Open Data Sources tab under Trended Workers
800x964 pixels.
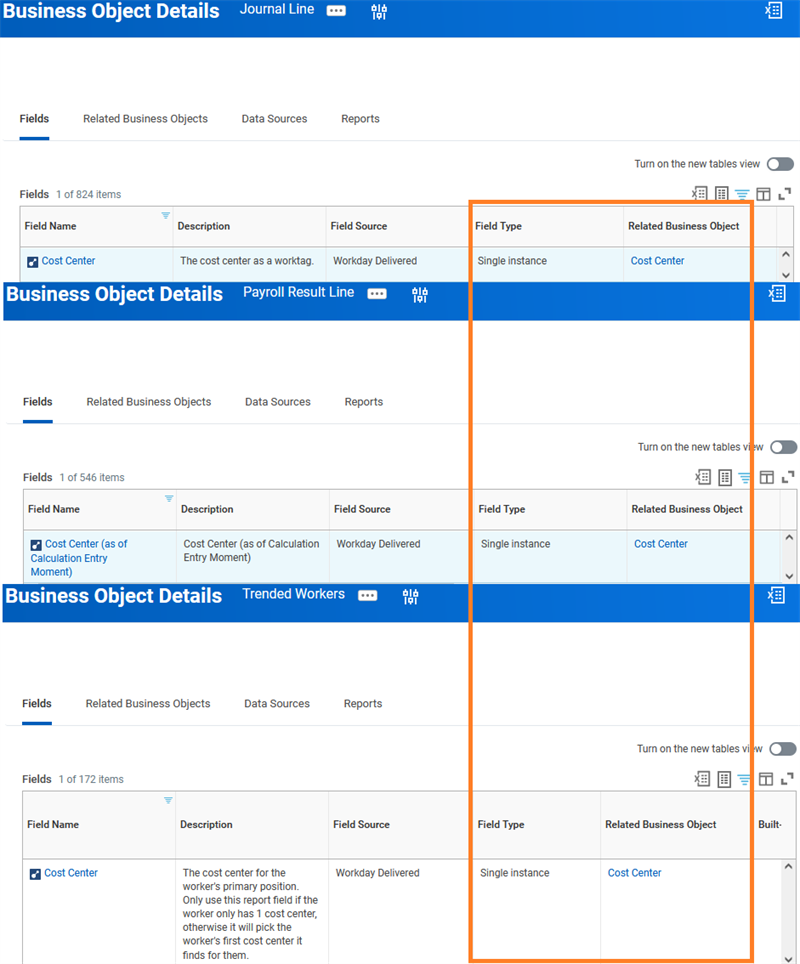point(277,703)
